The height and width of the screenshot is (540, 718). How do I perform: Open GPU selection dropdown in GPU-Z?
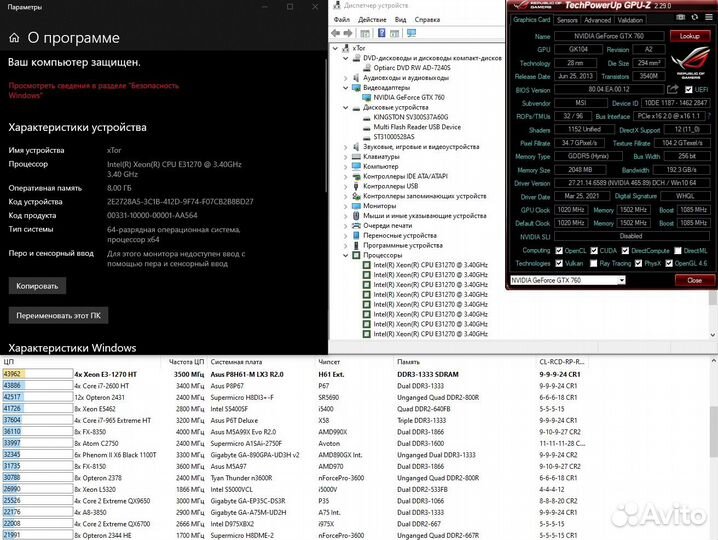[621, 280]
